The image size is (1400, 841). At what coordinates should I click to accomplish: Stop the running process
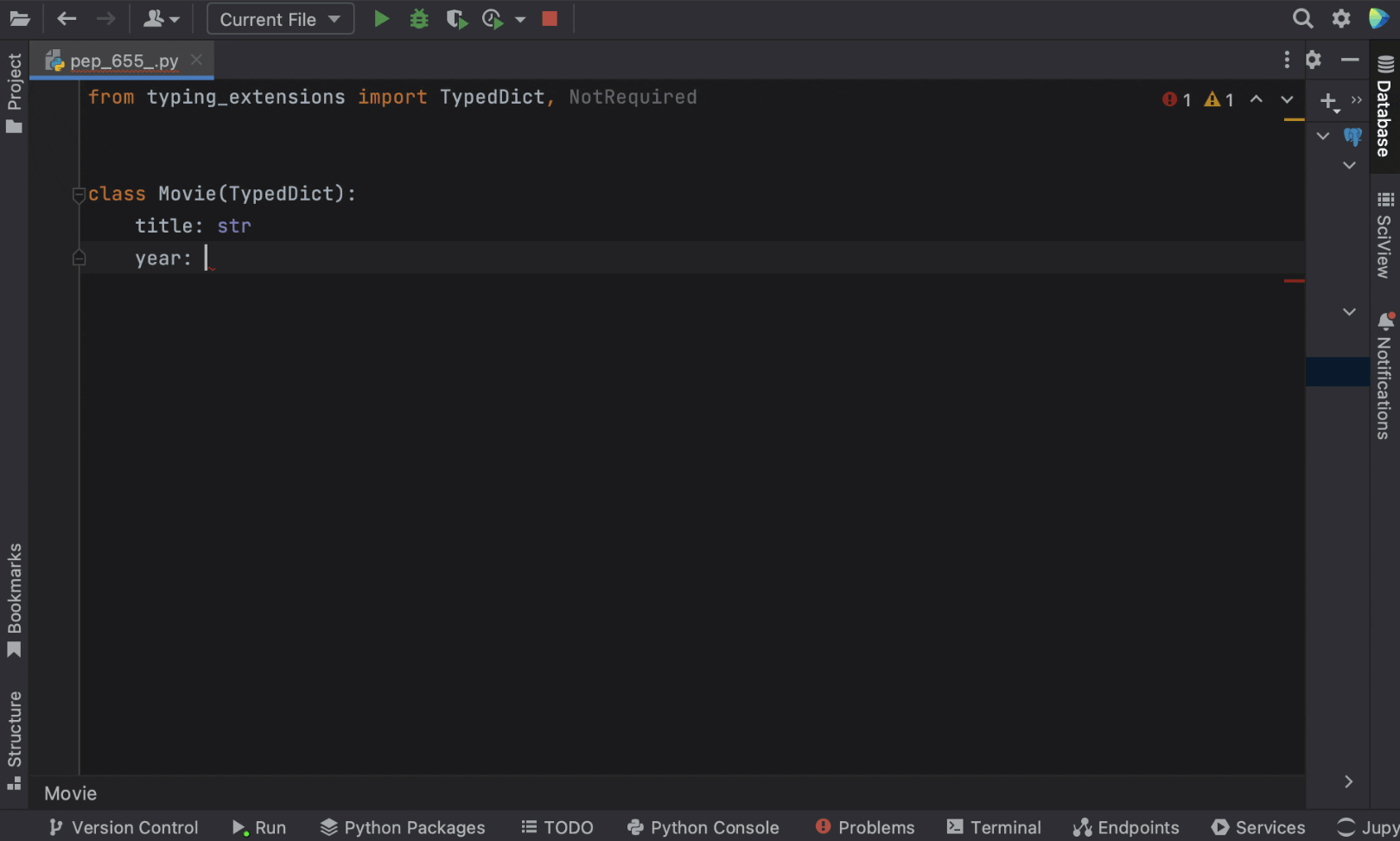[x=550, y=18]
